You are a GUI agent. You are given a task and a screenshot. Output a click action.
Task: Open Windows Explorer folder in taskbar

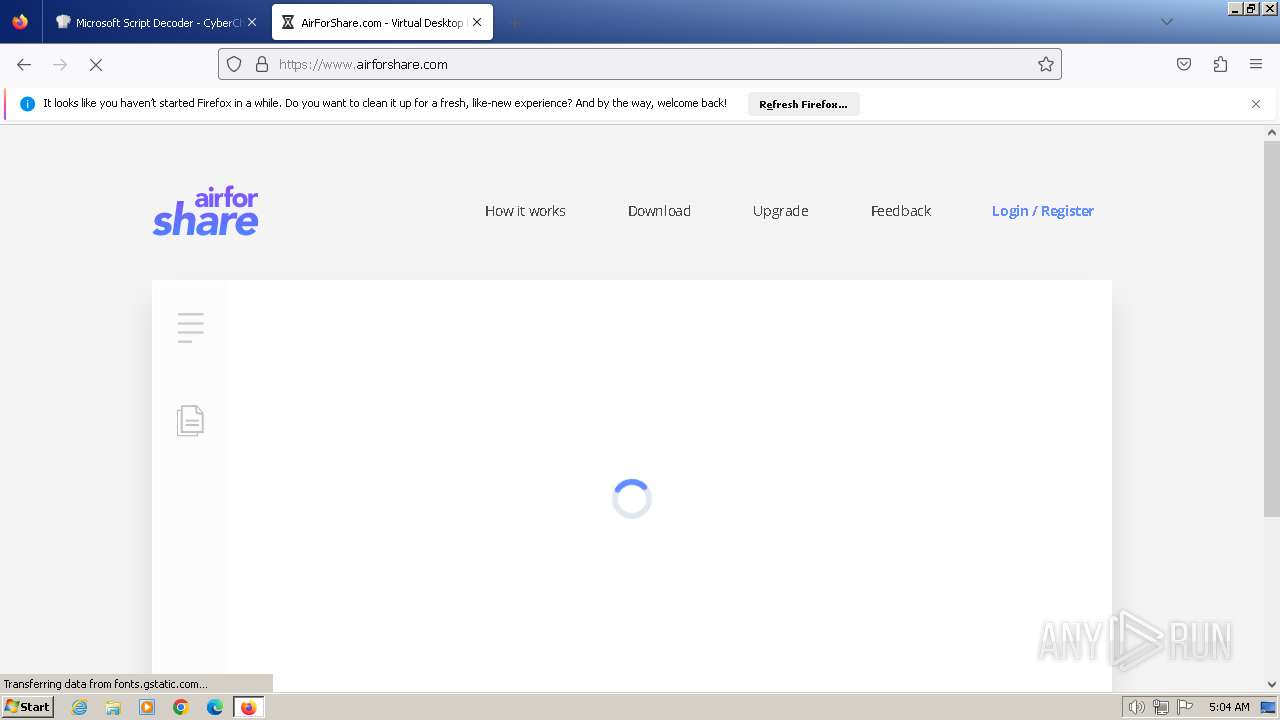coord(113,707)
